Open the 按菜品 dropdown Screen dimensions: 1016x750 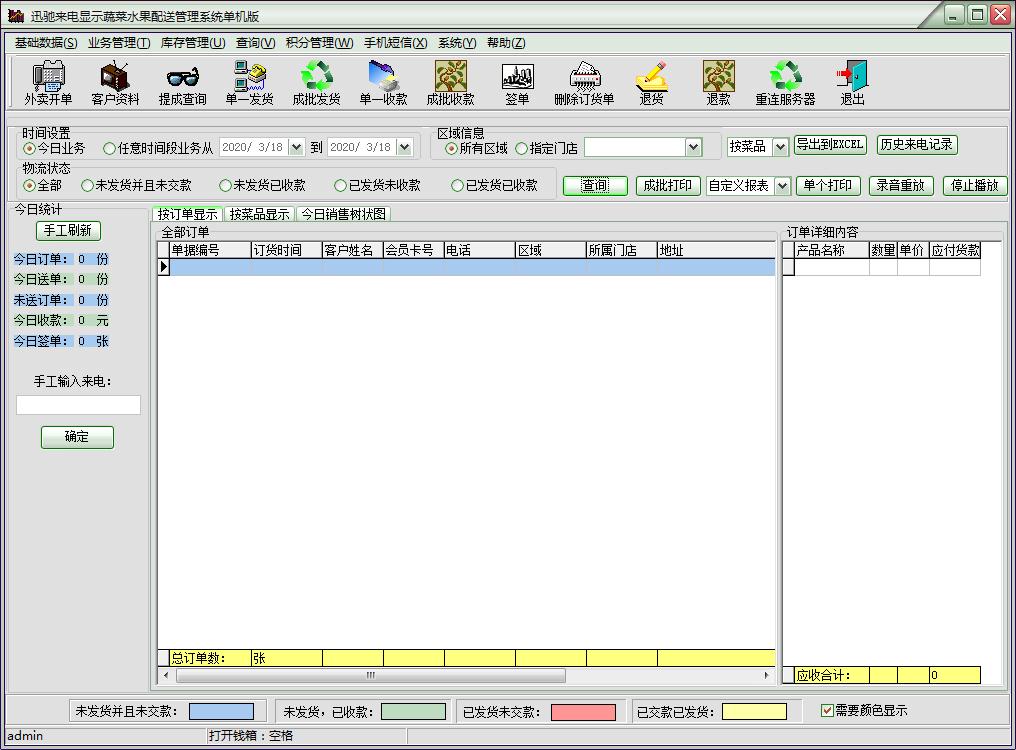pos(780,147)
